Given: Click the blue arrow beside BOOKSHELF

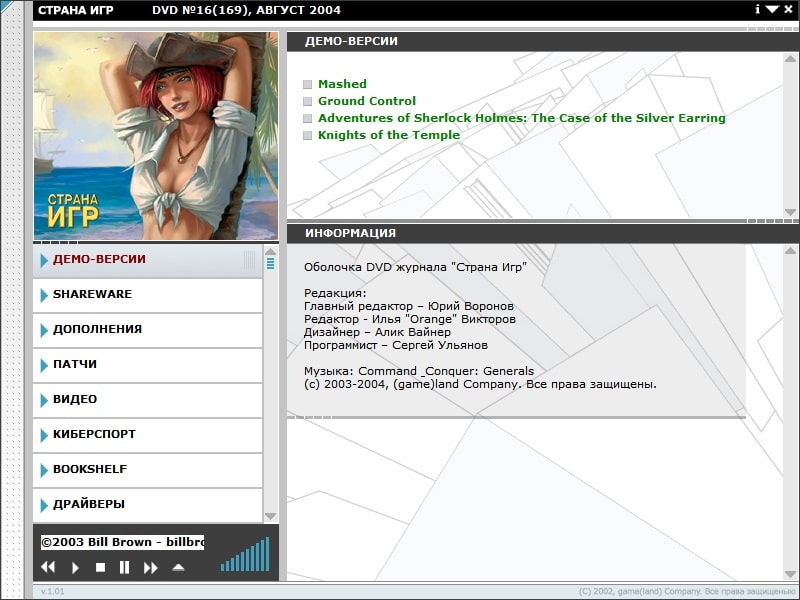Looking at the screenshot, I should tap(44, 470).
